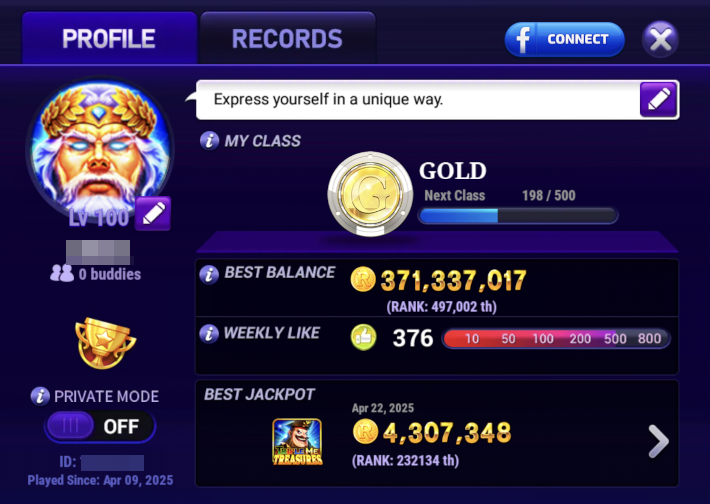Image resolution: width=710 pixels, height=504 pixels.
Task: Click the Next Class progress bar
Action: coord(518,216)
